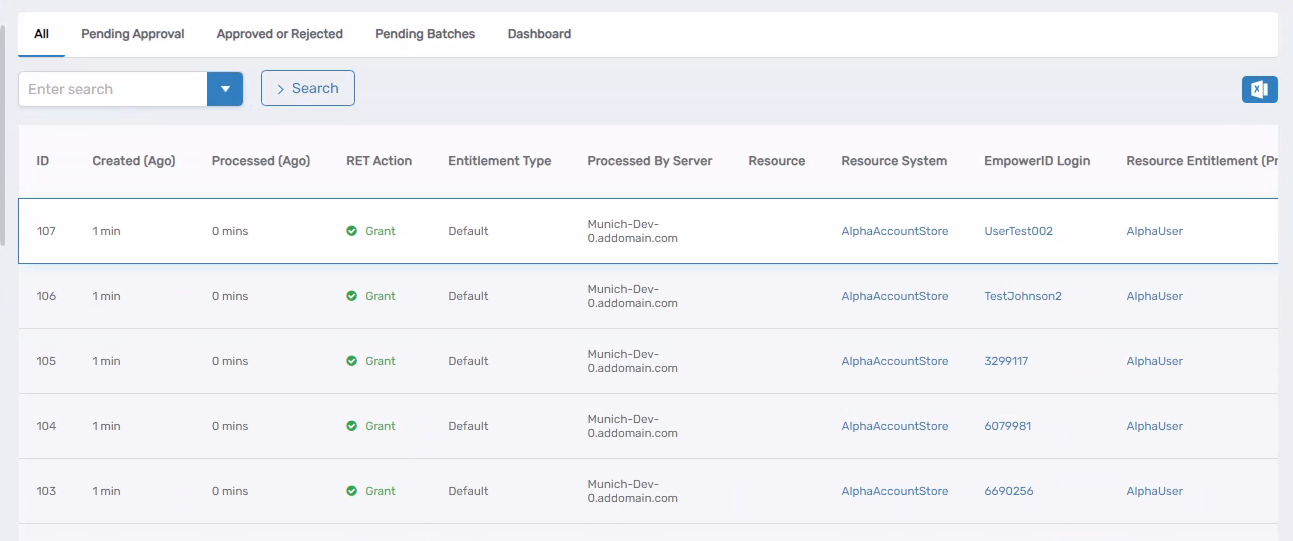Screen dimensions: 1293x541
Task: Focus the Enter search input field
Action: (x=113, y=89)
